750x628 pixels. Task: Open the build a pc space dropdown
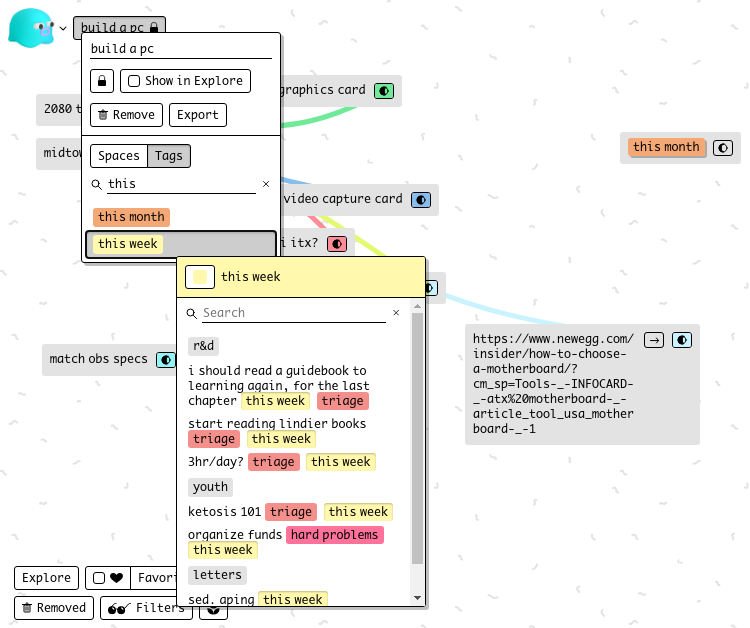[x=119, y=28]
